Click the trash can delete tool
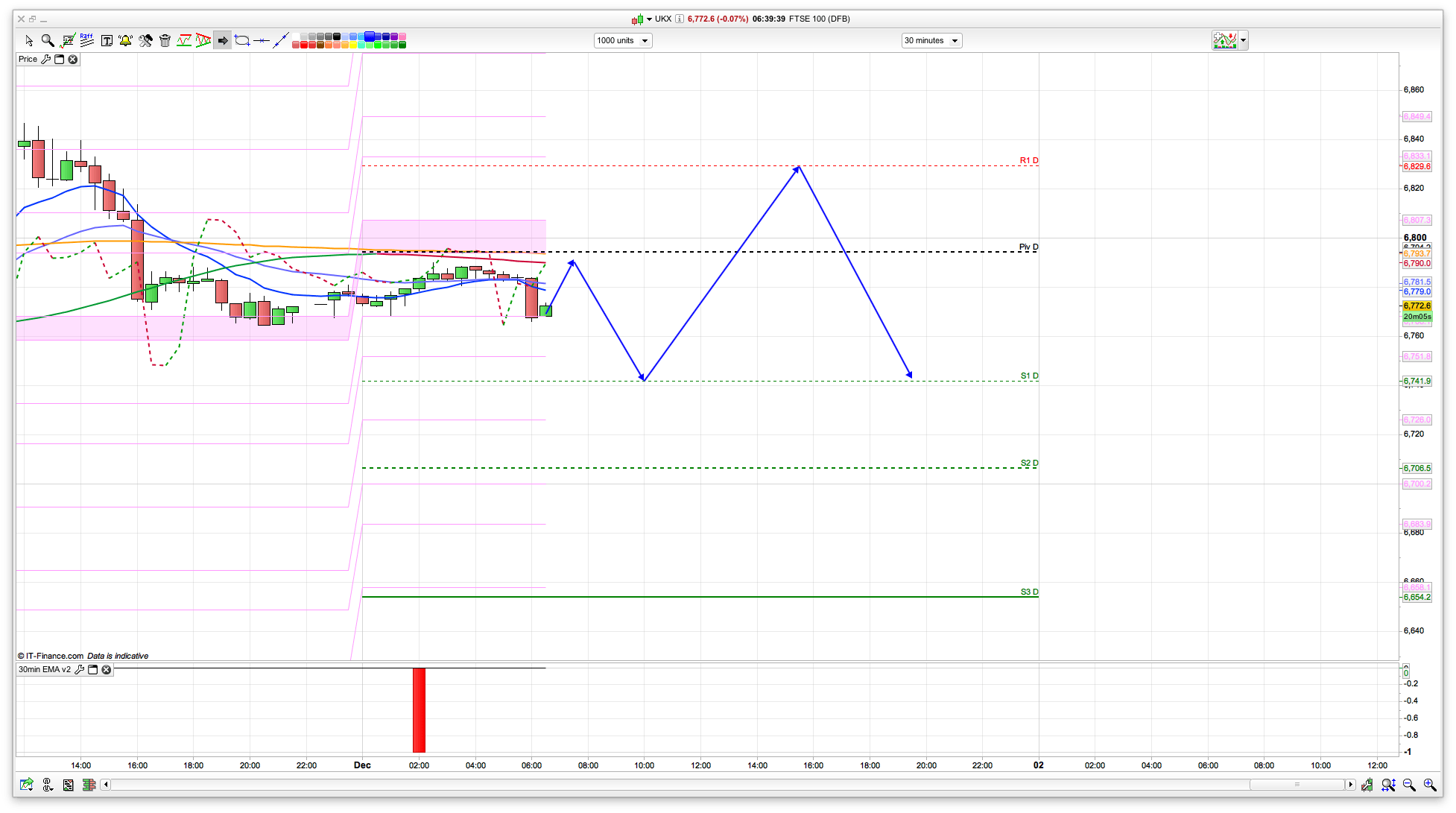 click(x=165, y=40)
